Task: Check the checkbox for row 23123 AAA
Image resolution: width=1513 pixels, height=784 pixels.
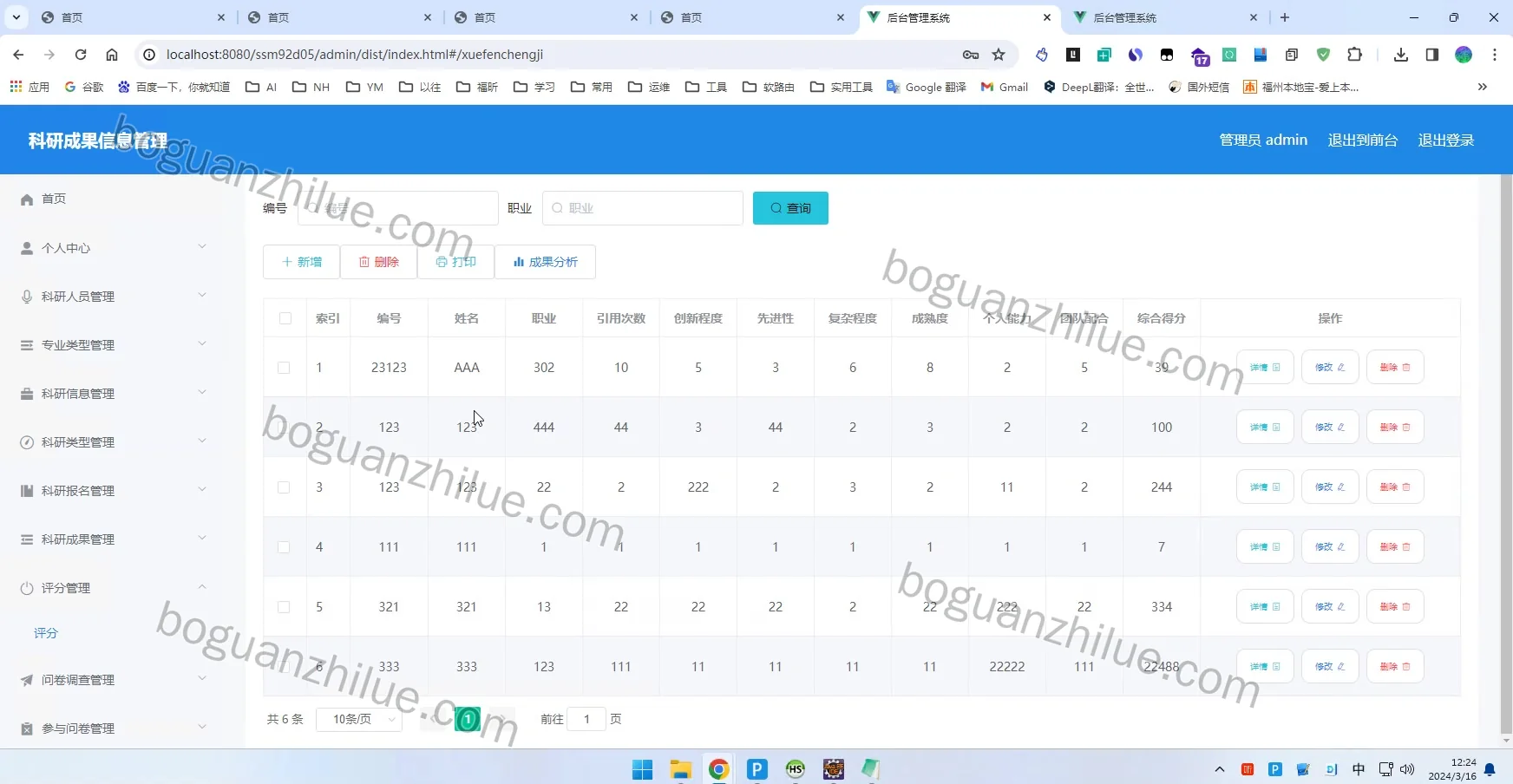Action: coord(284,368)
